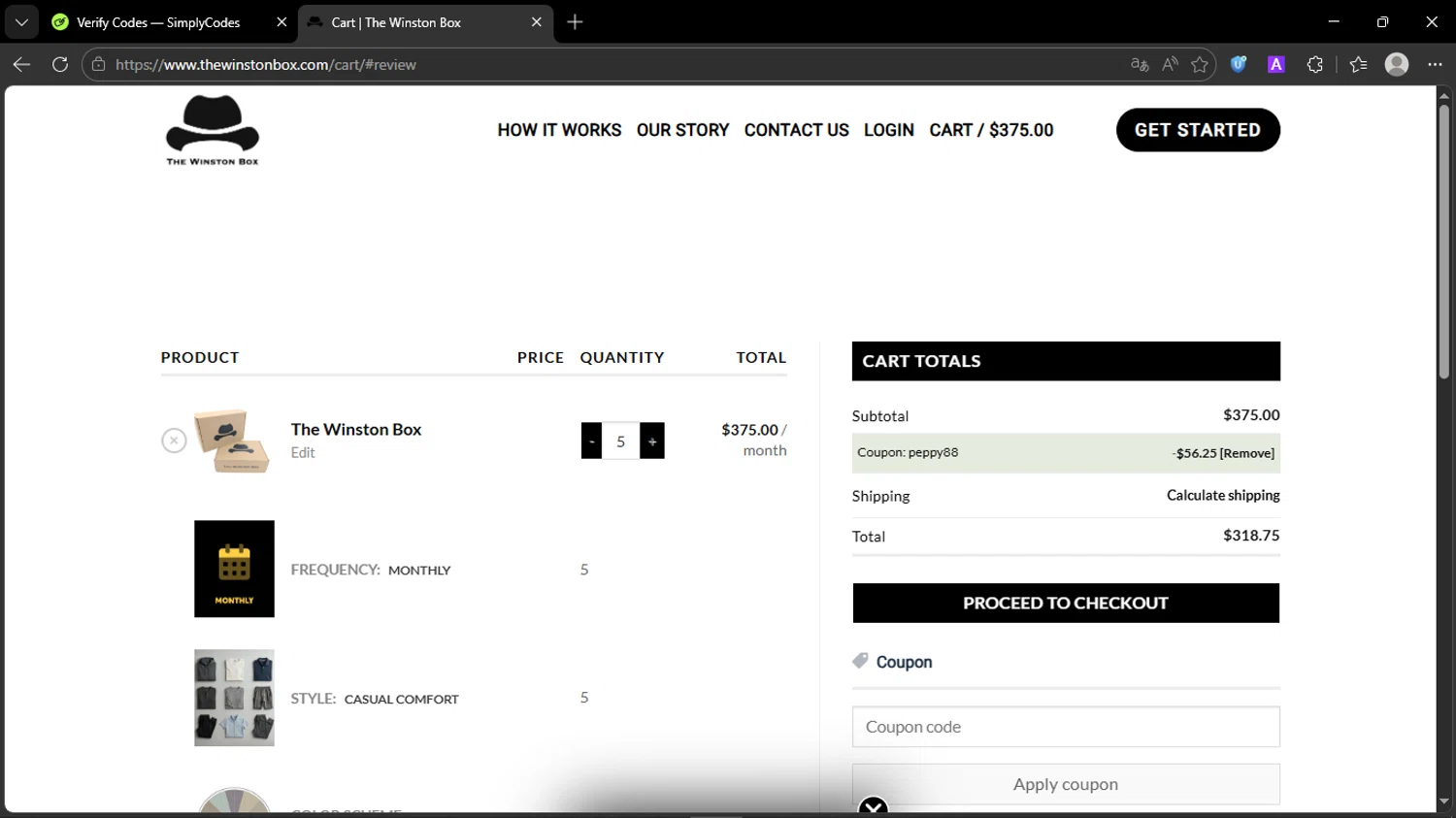
Task: Open the CART / $375.00 link
Action: pyautogui.click(x=991, y=130)
